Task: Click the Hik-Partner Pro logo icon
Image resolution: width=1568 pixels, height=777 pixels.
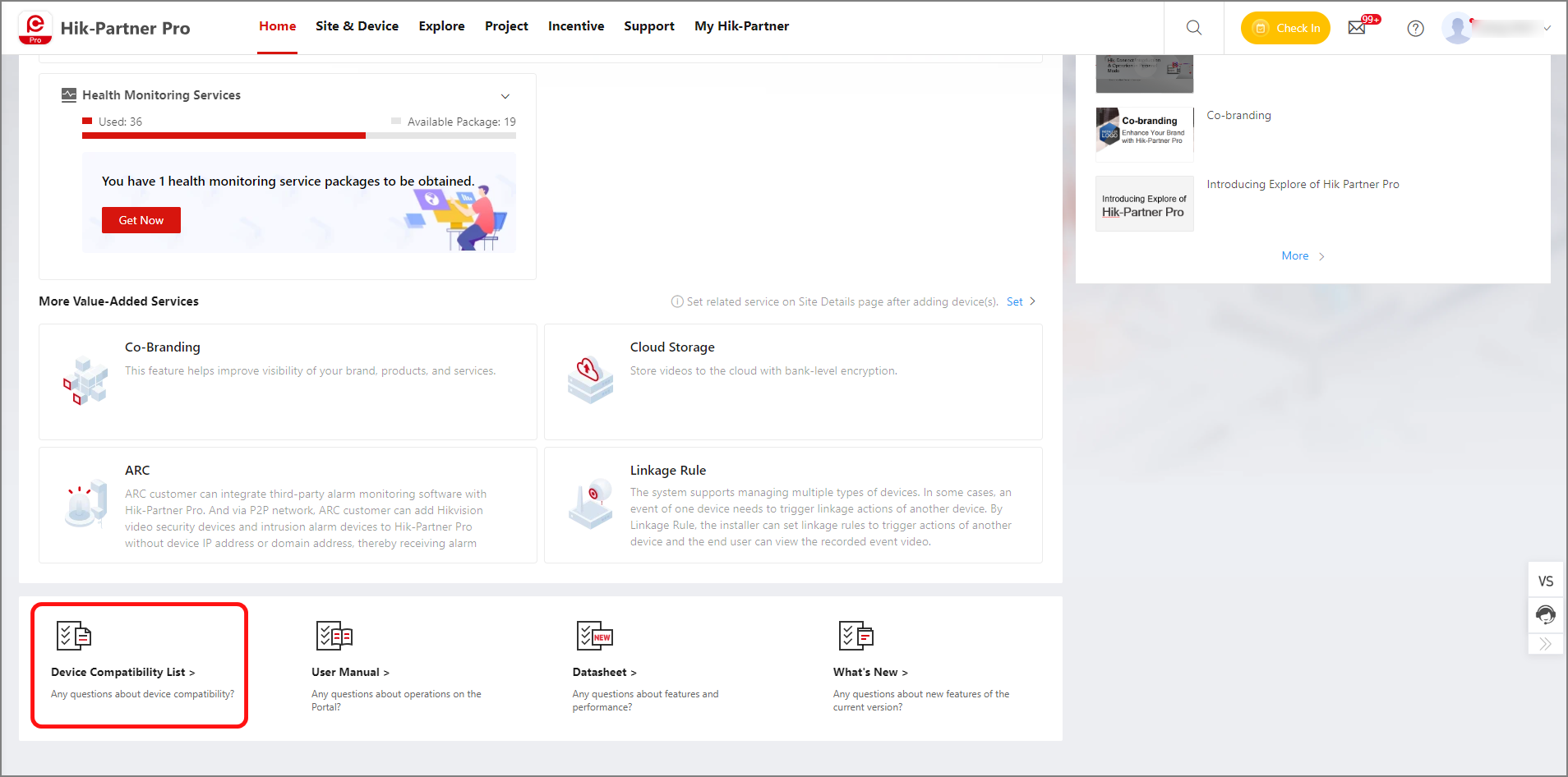Action: point(35,28)
